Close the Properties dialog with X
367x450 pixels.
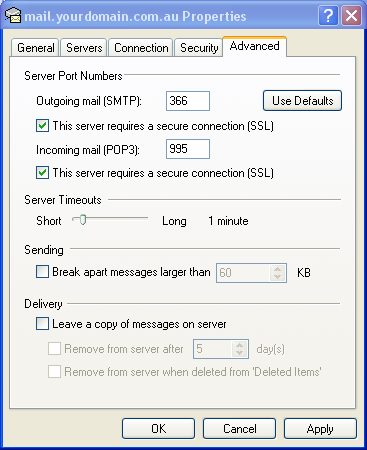point(351,15)
